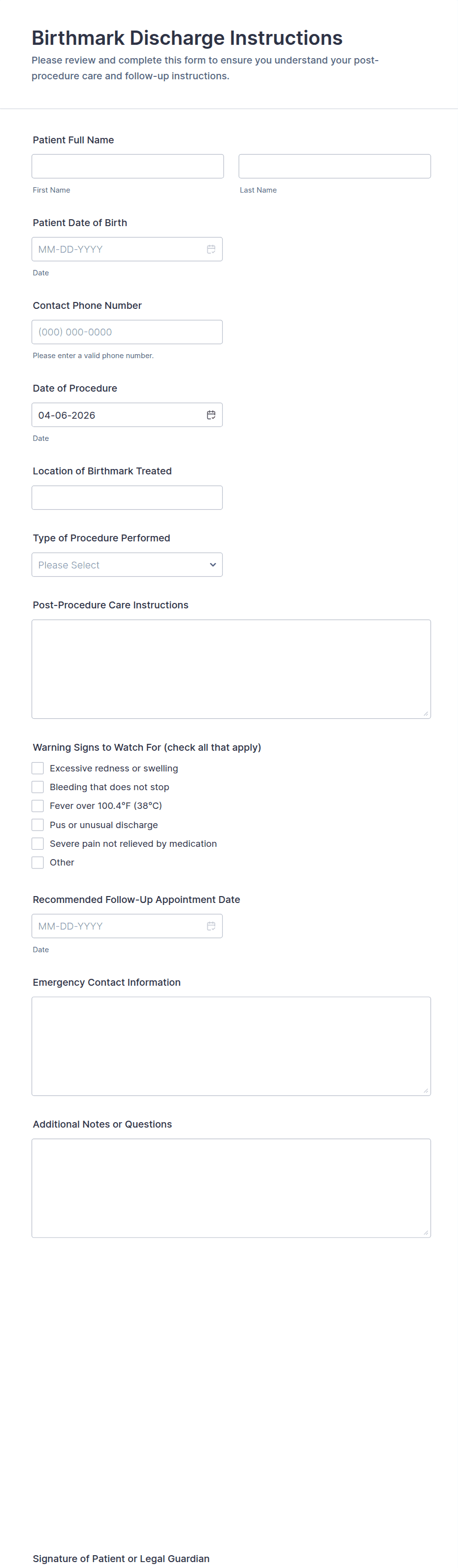Open calendar picker for Follow-Up Appointment Date

(x=211, y=926)
